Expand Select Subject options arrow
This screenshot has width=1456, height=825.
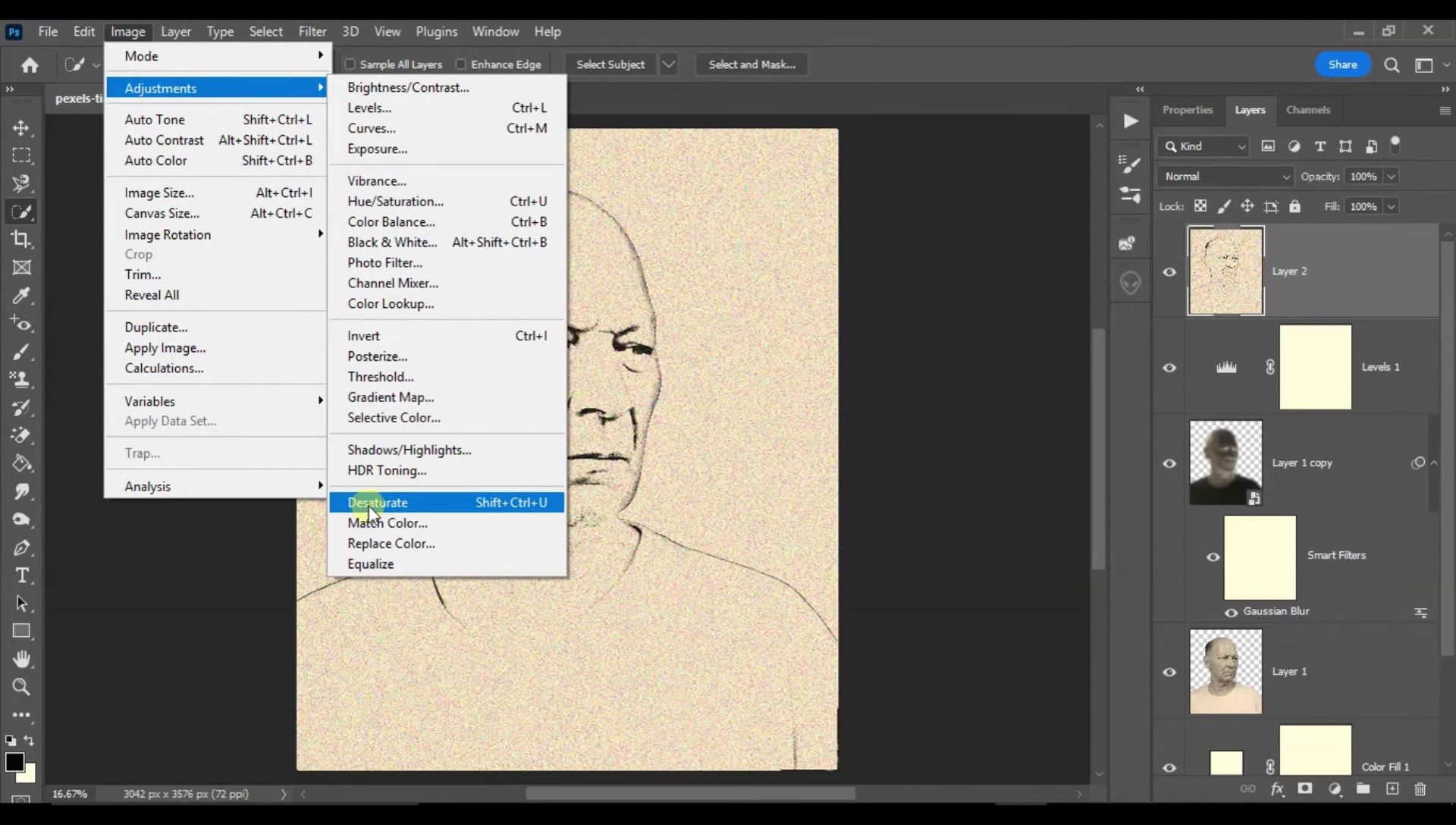[x=668, y=64]
